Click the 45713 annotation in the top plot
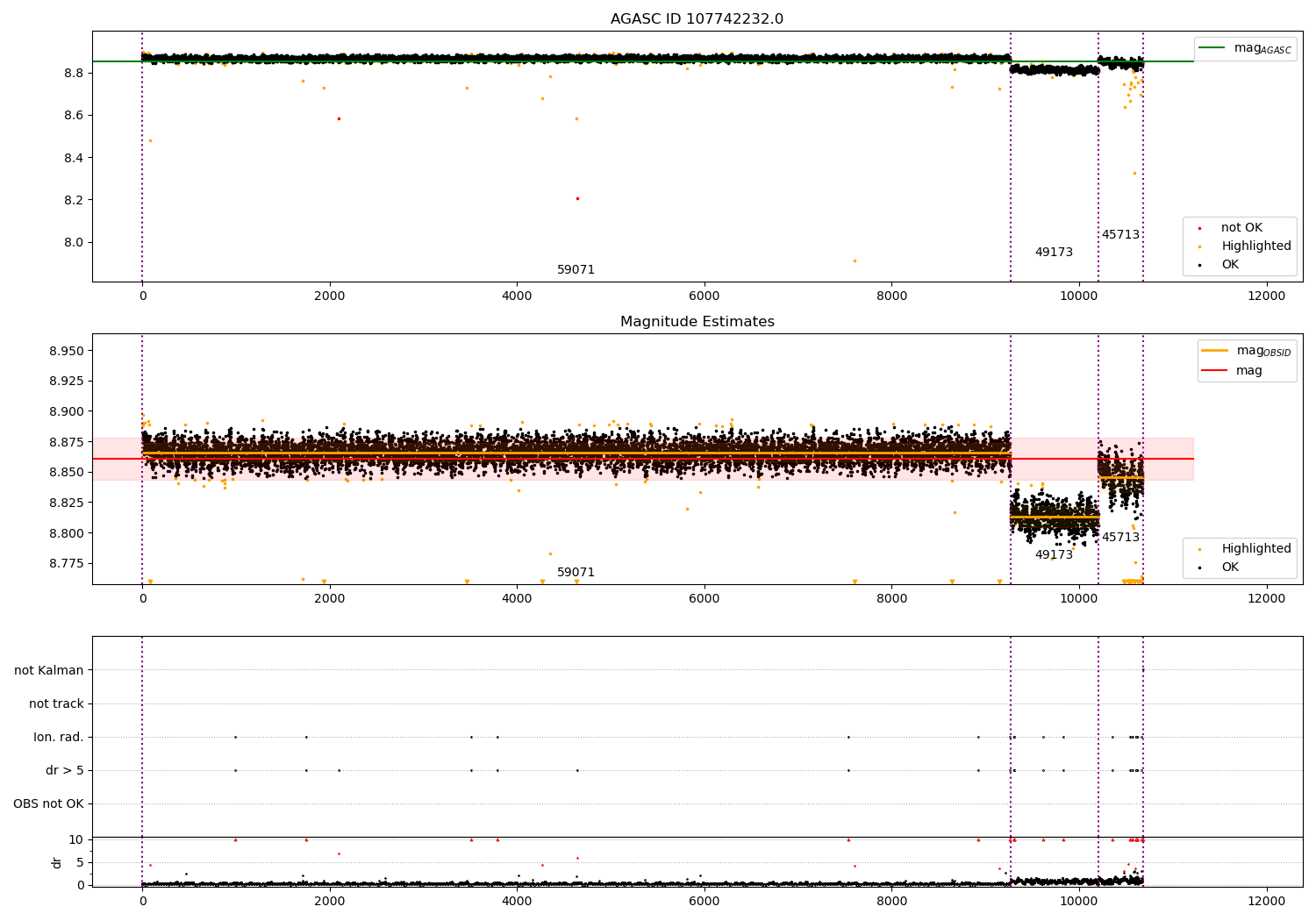This screenshot has height=921, width=1316. point(1120,235)
